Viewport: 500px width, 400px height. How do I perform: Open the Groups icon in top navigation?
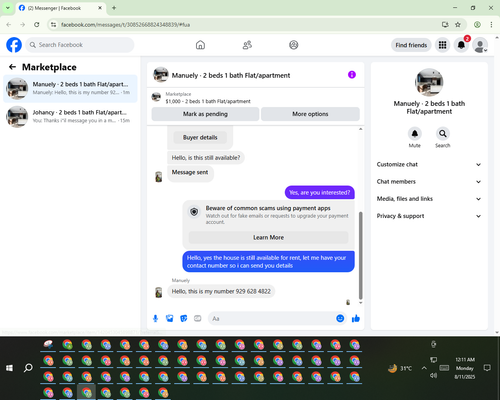coord(294,45)
